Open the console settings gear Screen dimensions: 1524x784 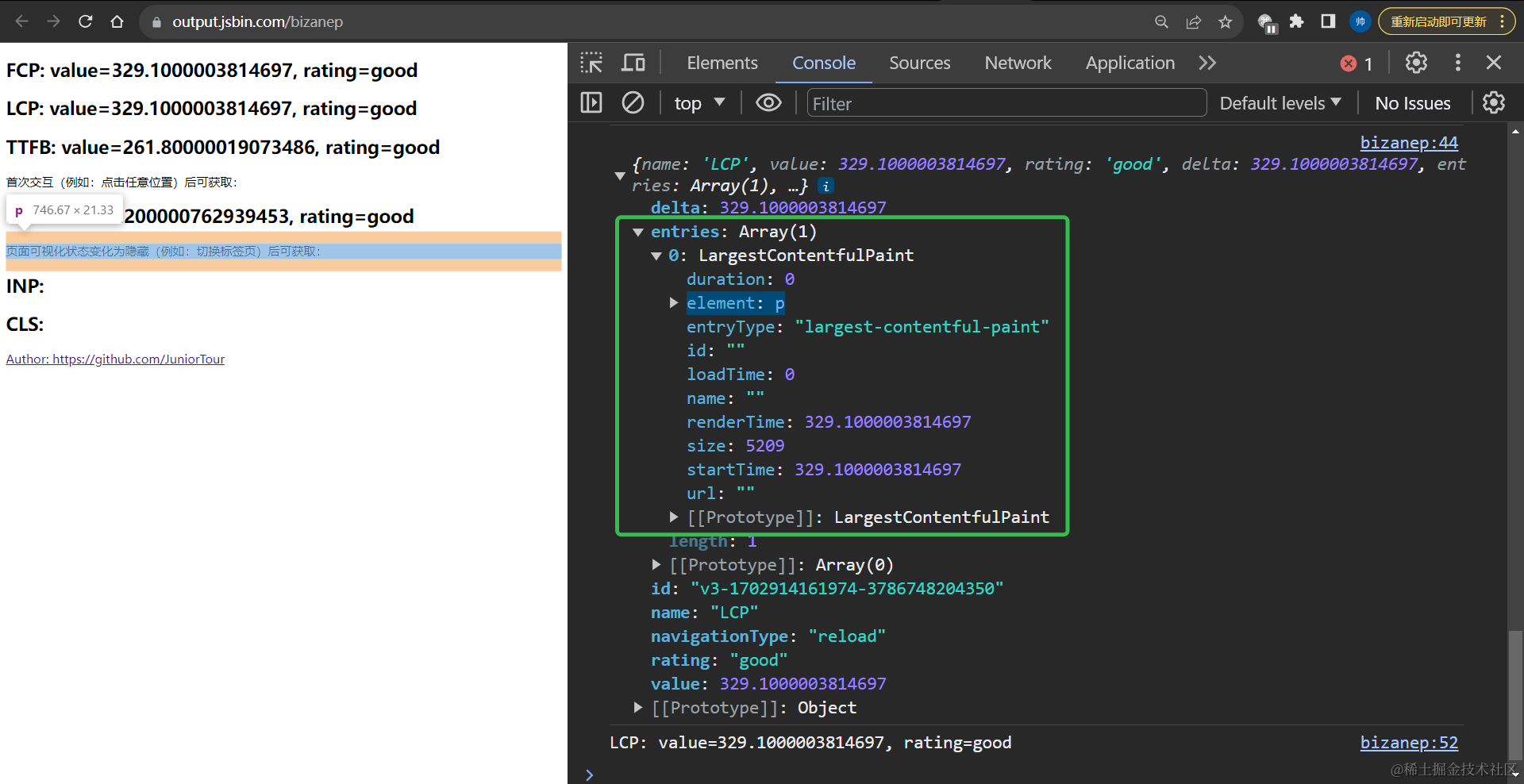[1493, 103]
